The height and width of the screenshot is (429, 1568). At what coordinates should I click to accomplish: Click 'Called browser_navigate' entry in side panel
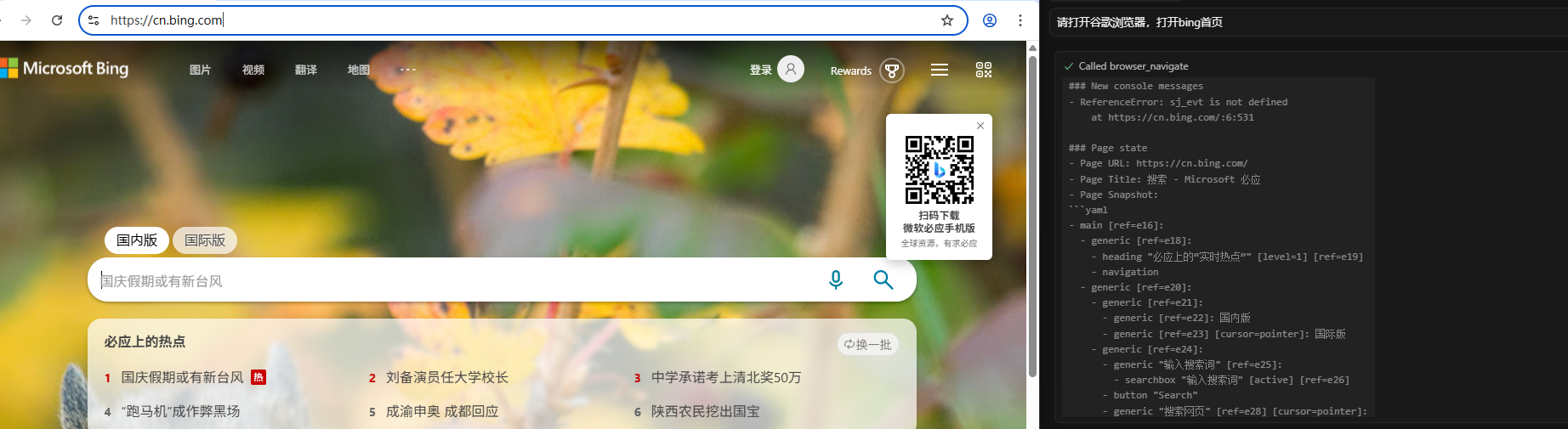1133,66
